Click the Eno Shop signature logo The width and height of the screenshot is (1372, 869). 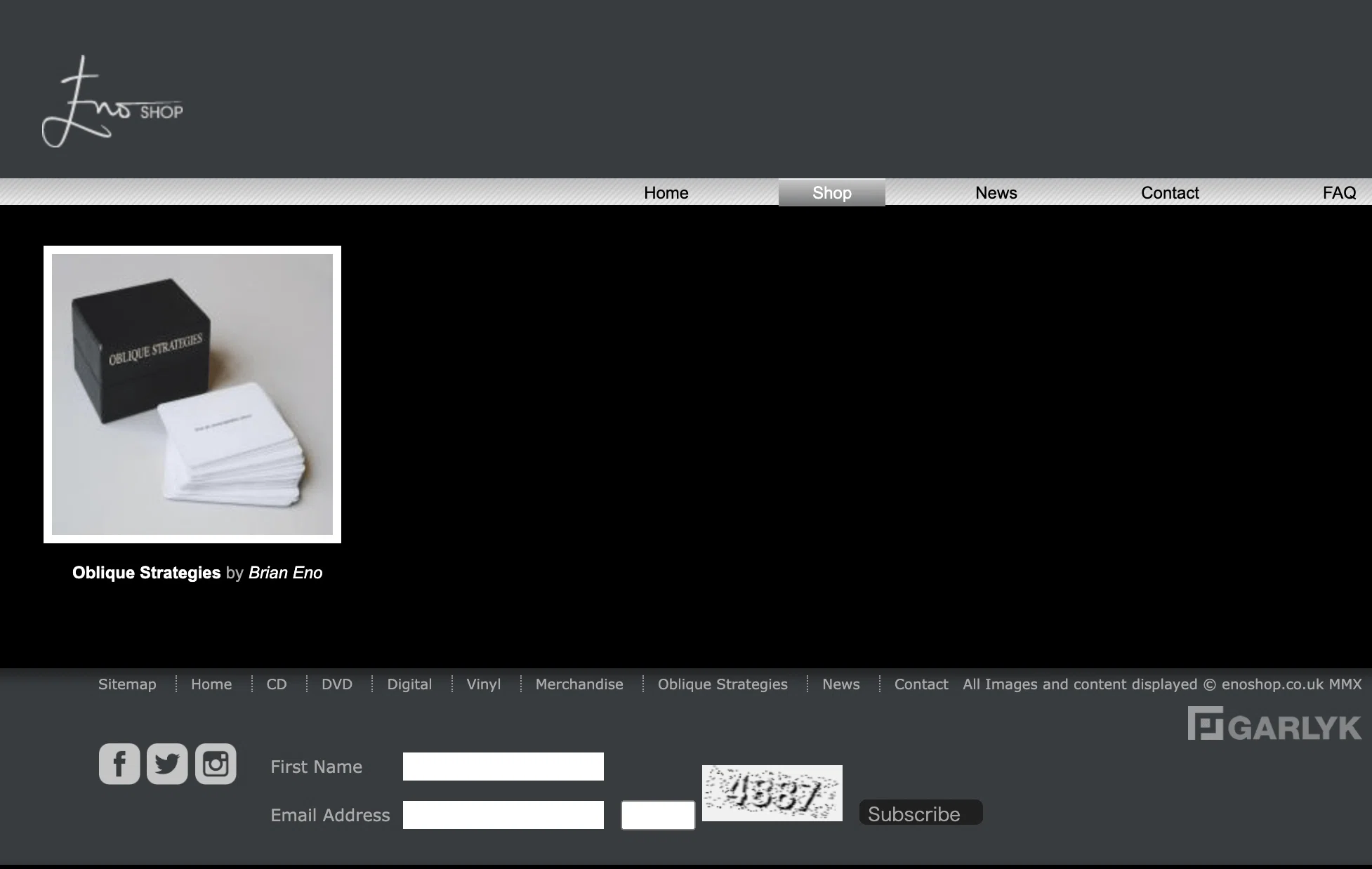pyautogui.click(x=112, y=102)
